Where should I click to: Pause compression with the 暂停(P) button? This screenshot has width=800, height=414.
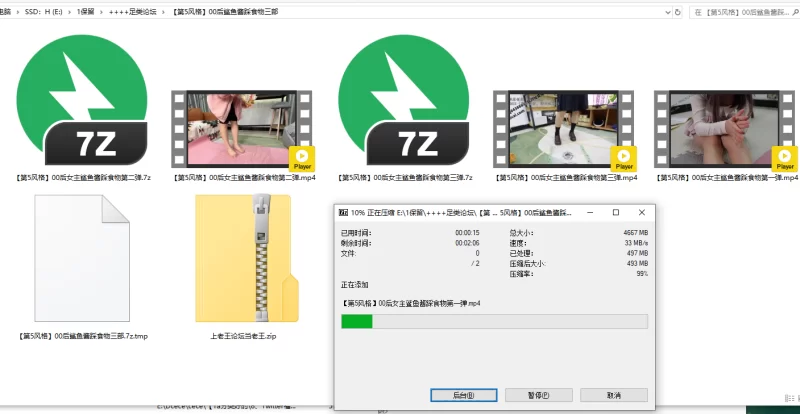538,395
